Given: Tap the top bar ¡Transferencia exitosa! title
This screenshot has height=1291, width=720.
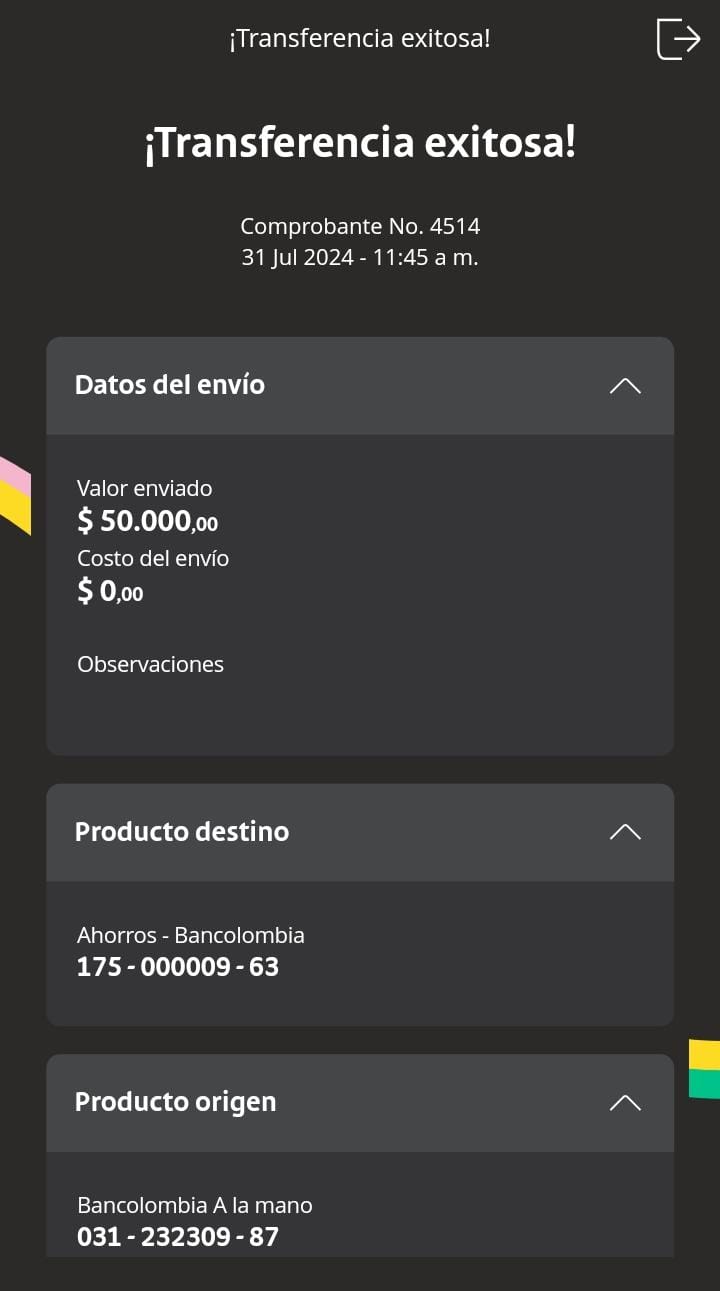Looking at the screenshot, I should 360,40.
